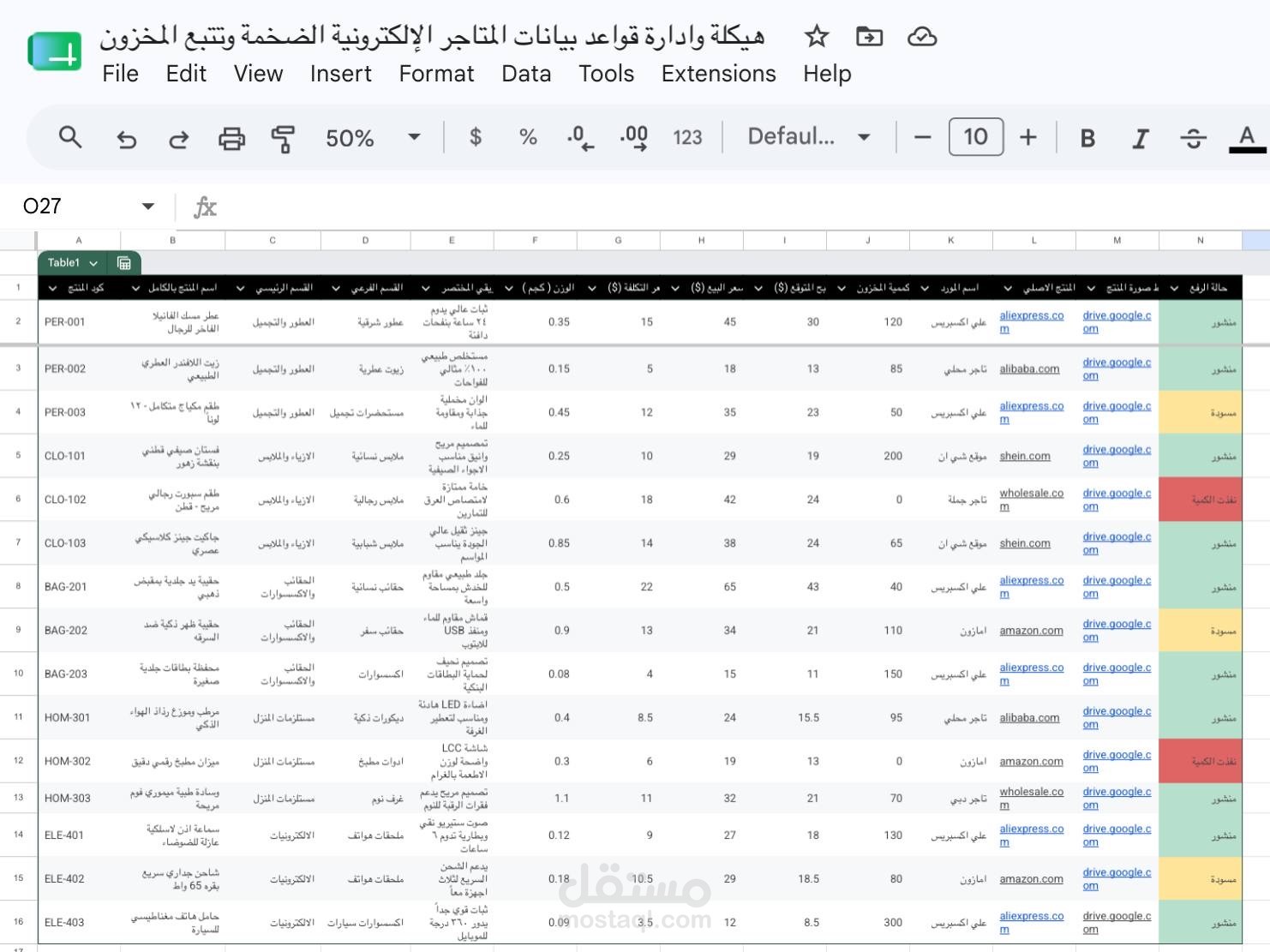Star this spreadsheet document
This screenshot has height=952, width=1270.
coord(816,37)
